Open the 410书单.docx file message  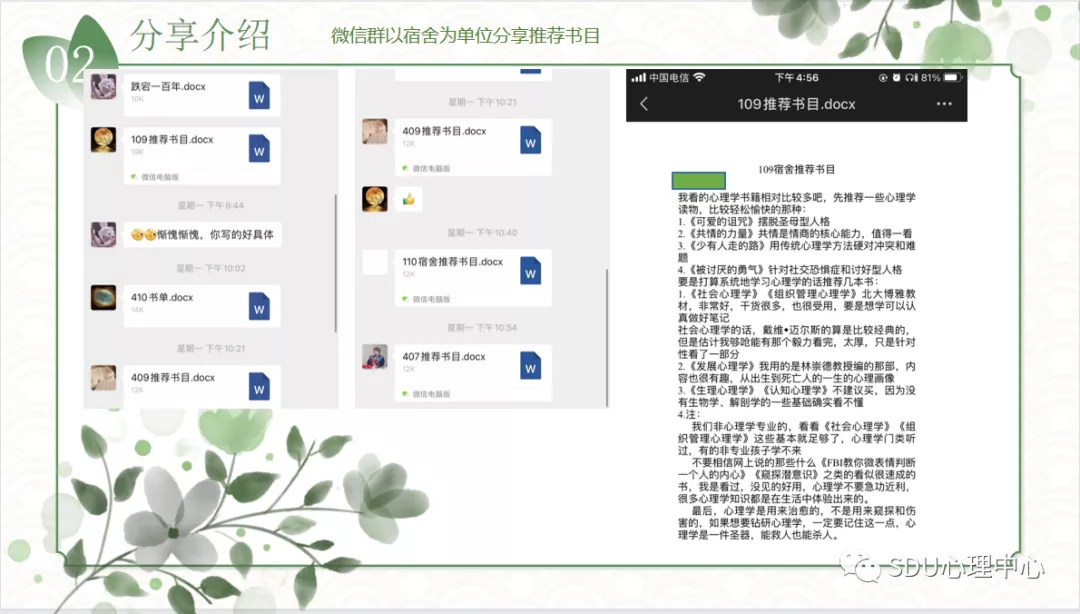click(201, 305)
